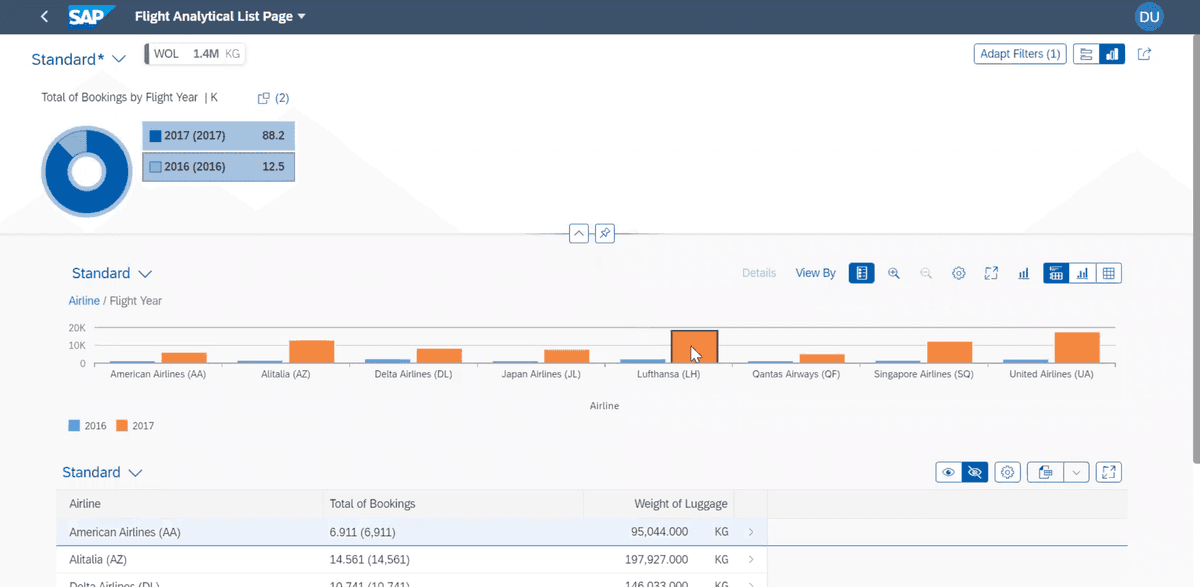Pin the header with the pushpin icon
The image size is (1200, 587).
tap(604, 233)
